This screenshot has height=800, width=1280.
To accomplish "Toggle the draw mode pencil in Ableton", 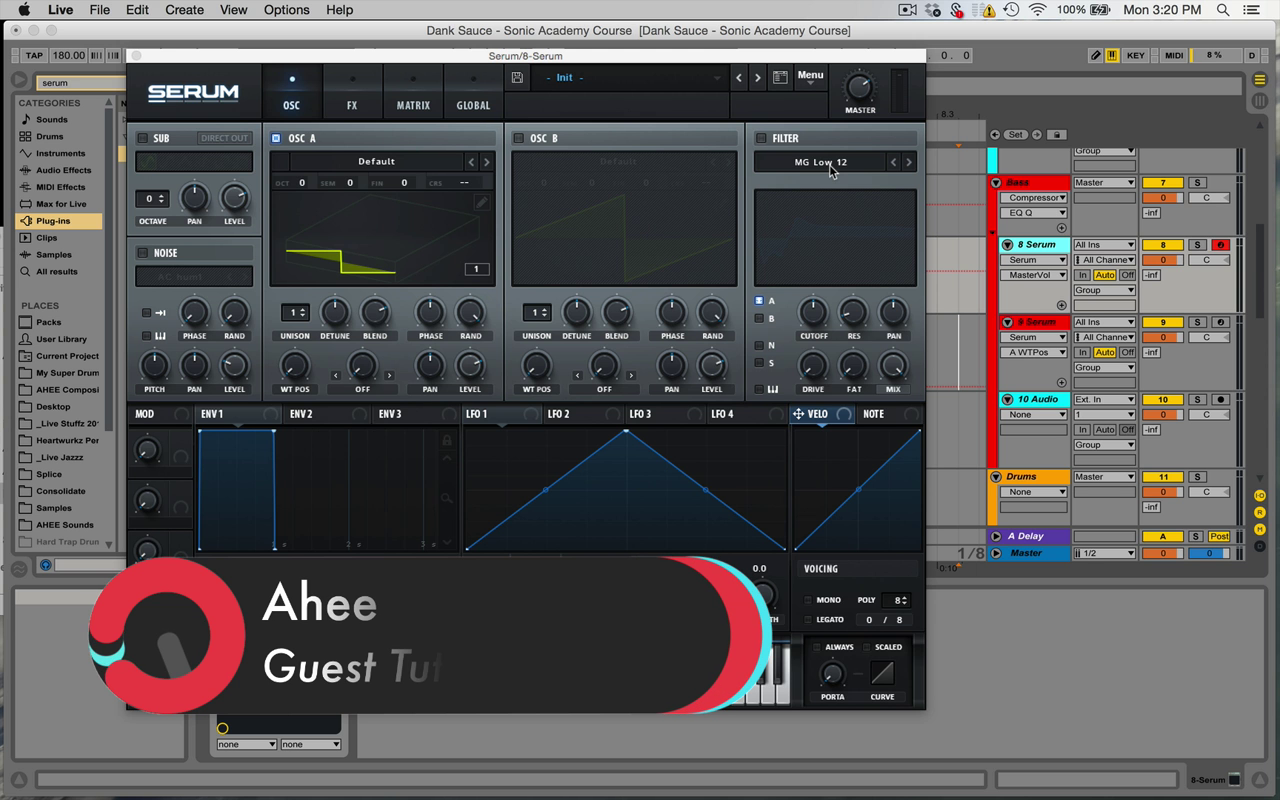I will coord(1096,56).
